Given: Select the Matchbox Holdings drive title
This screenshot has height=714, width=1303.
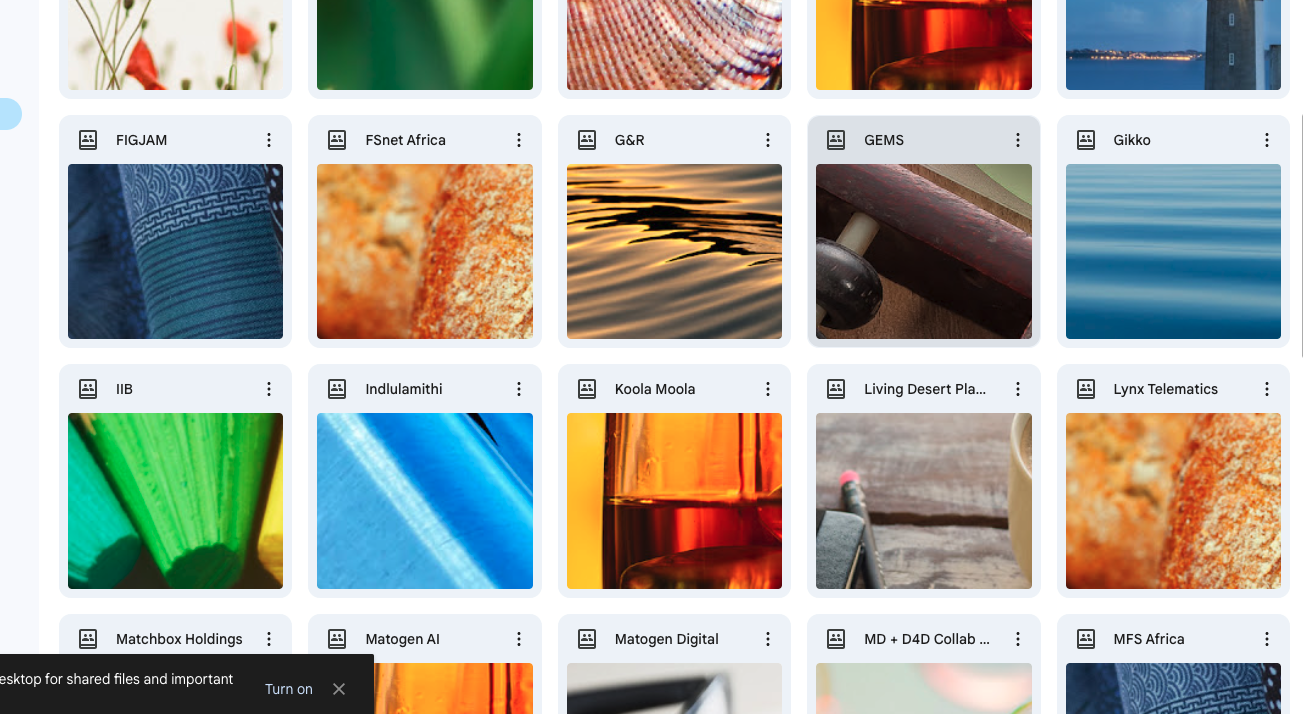Looking at the screenshot, I should [x=179, y=639].
